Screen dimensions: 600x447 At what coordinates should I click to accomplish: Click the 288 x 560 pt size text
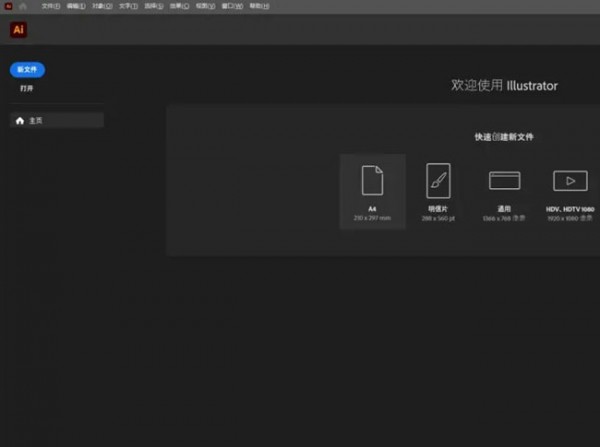pyautogui.click(x=438, y=219)
